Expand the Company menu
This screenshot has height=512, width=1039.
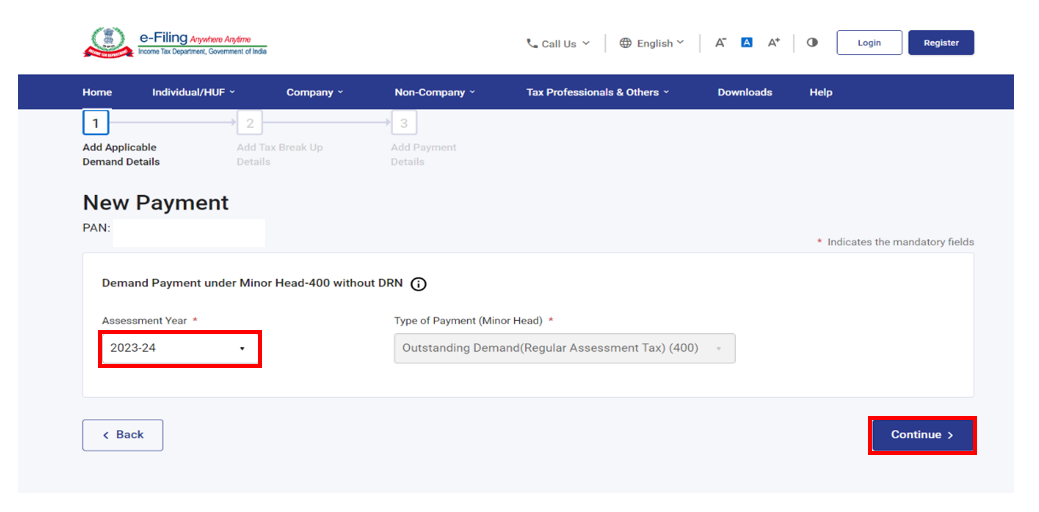coord(314,92)
